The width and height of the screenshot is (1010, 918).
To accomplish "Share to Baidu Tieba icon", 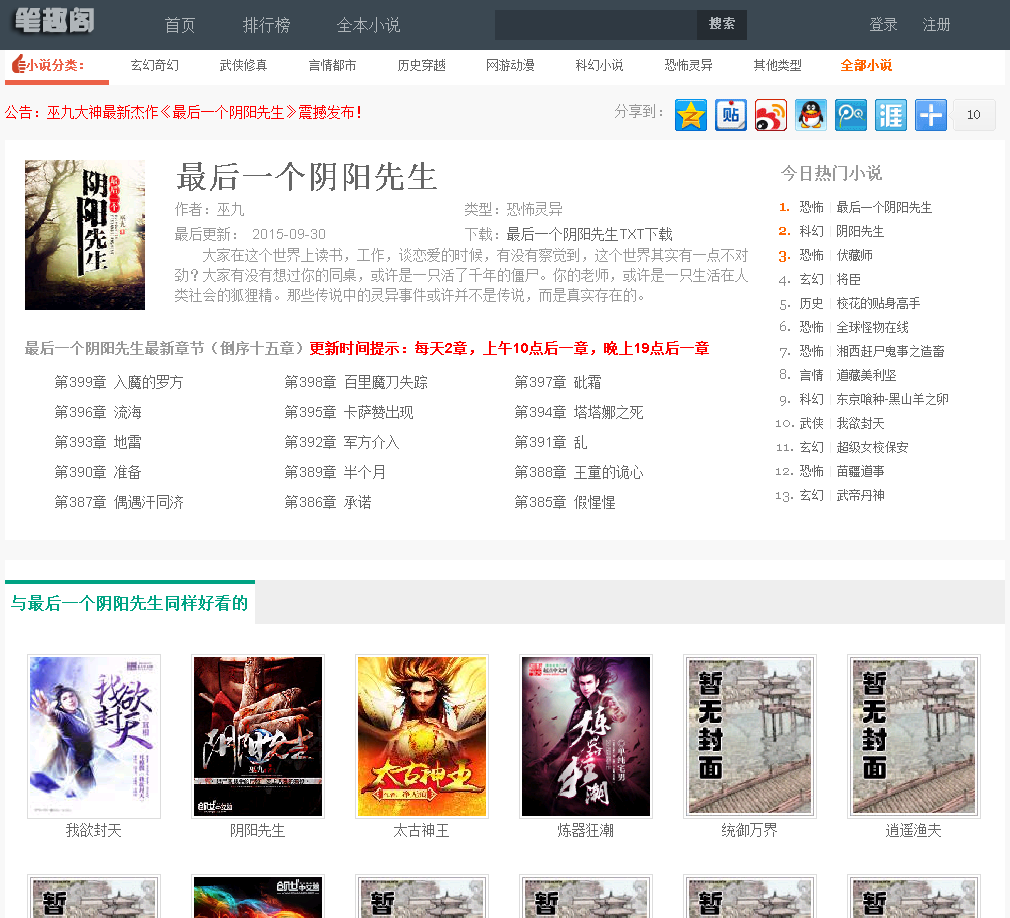I will coord(730,115).
